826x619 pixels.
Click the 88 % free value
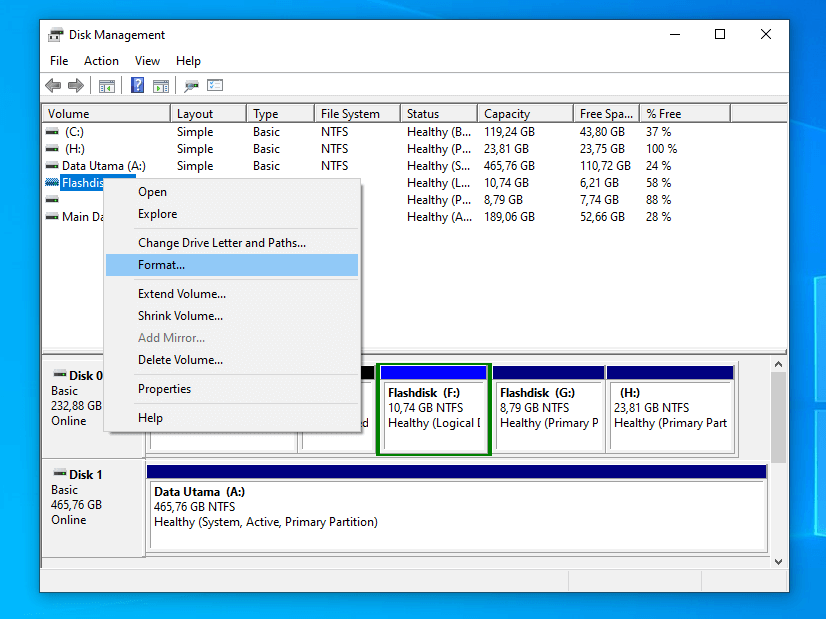coord(658,200)
